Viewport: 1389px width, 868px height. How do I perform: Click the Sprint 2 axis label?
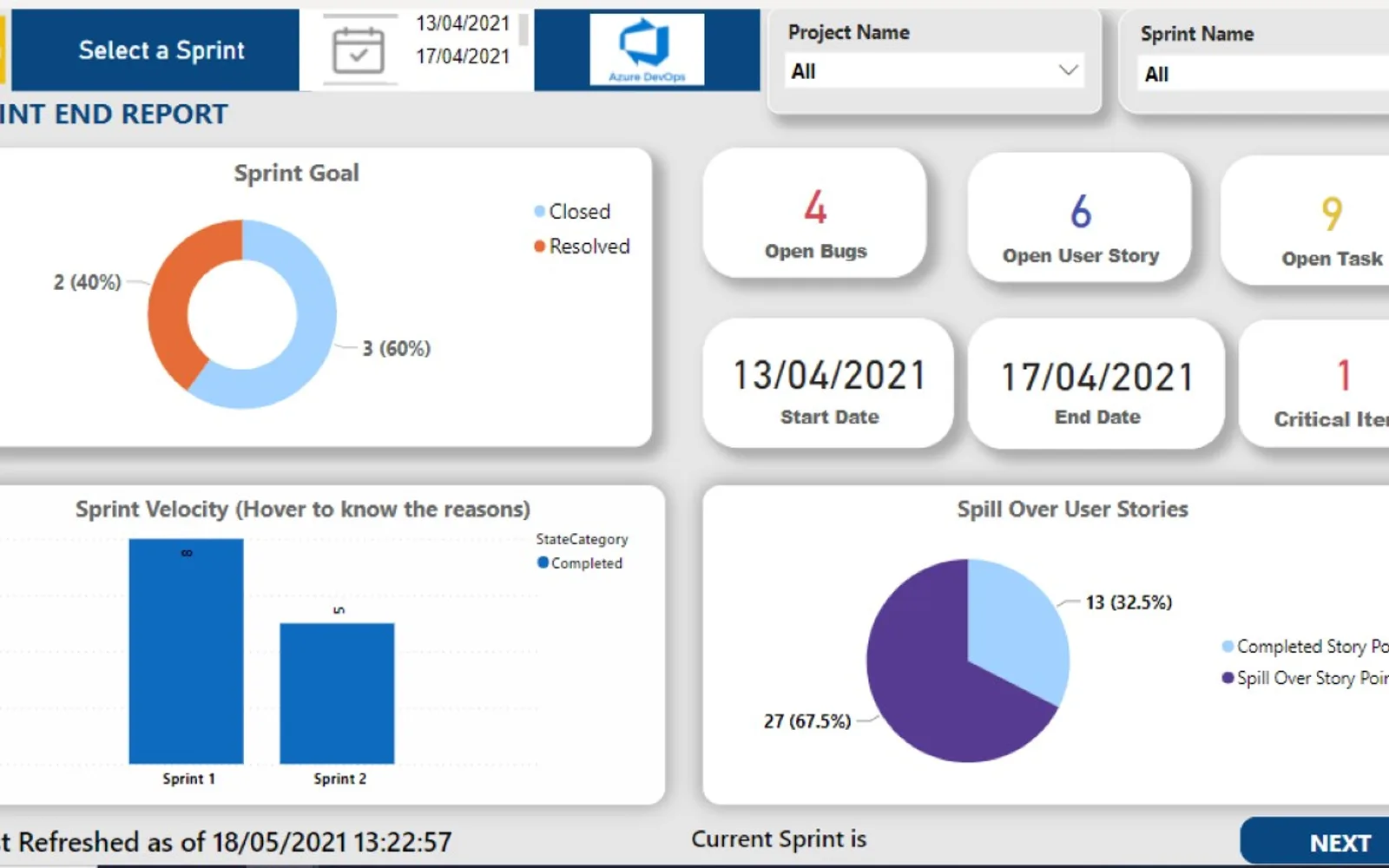click(339, 779)
